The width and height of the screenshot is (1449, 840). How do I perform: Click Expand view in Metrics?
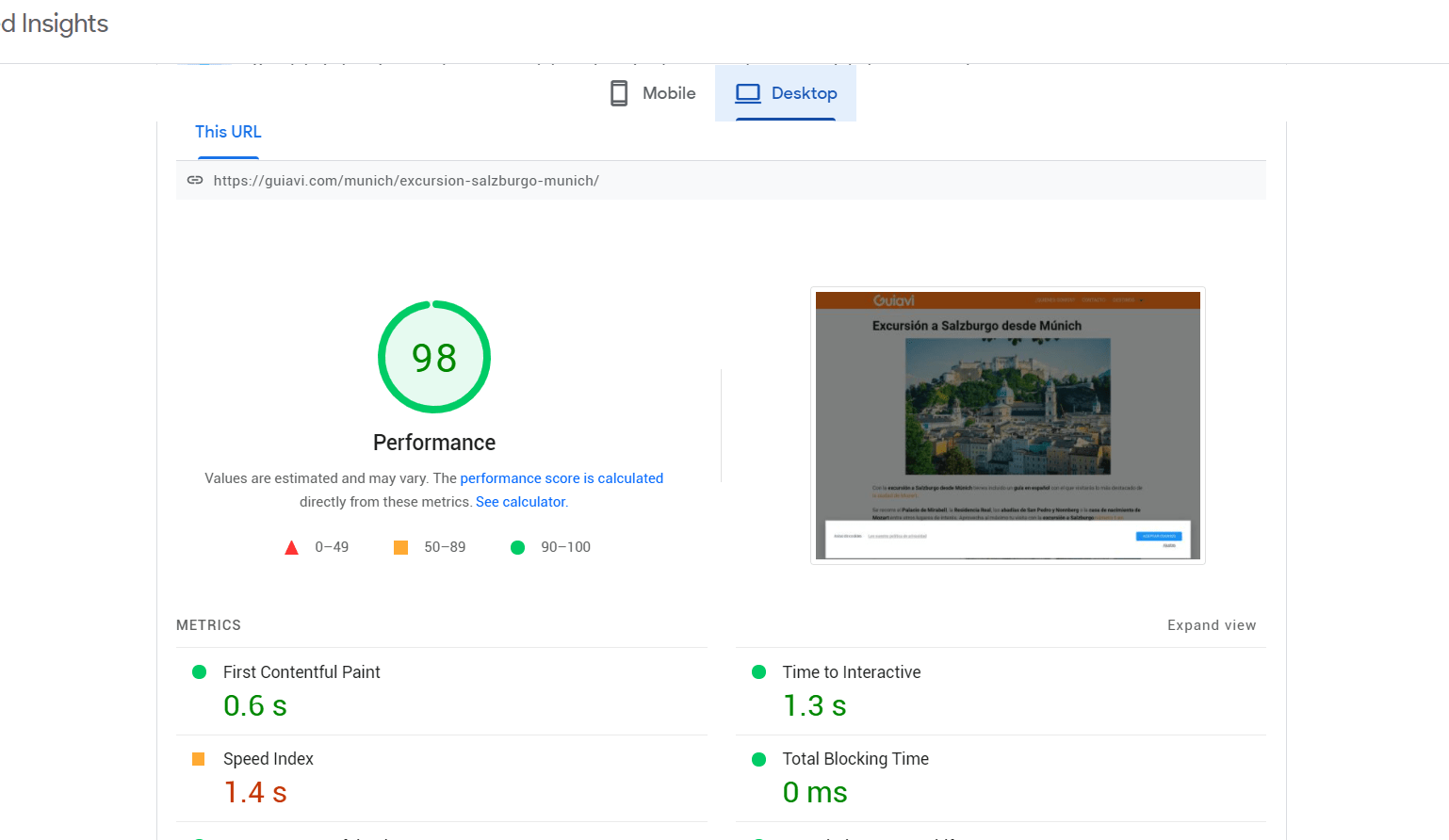click(1212, 625)
